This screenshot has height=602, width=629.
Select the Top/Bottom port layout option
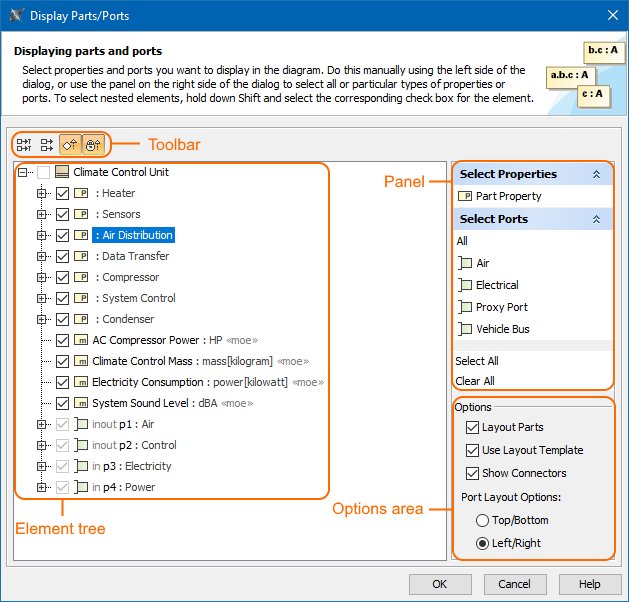point(482,520)
